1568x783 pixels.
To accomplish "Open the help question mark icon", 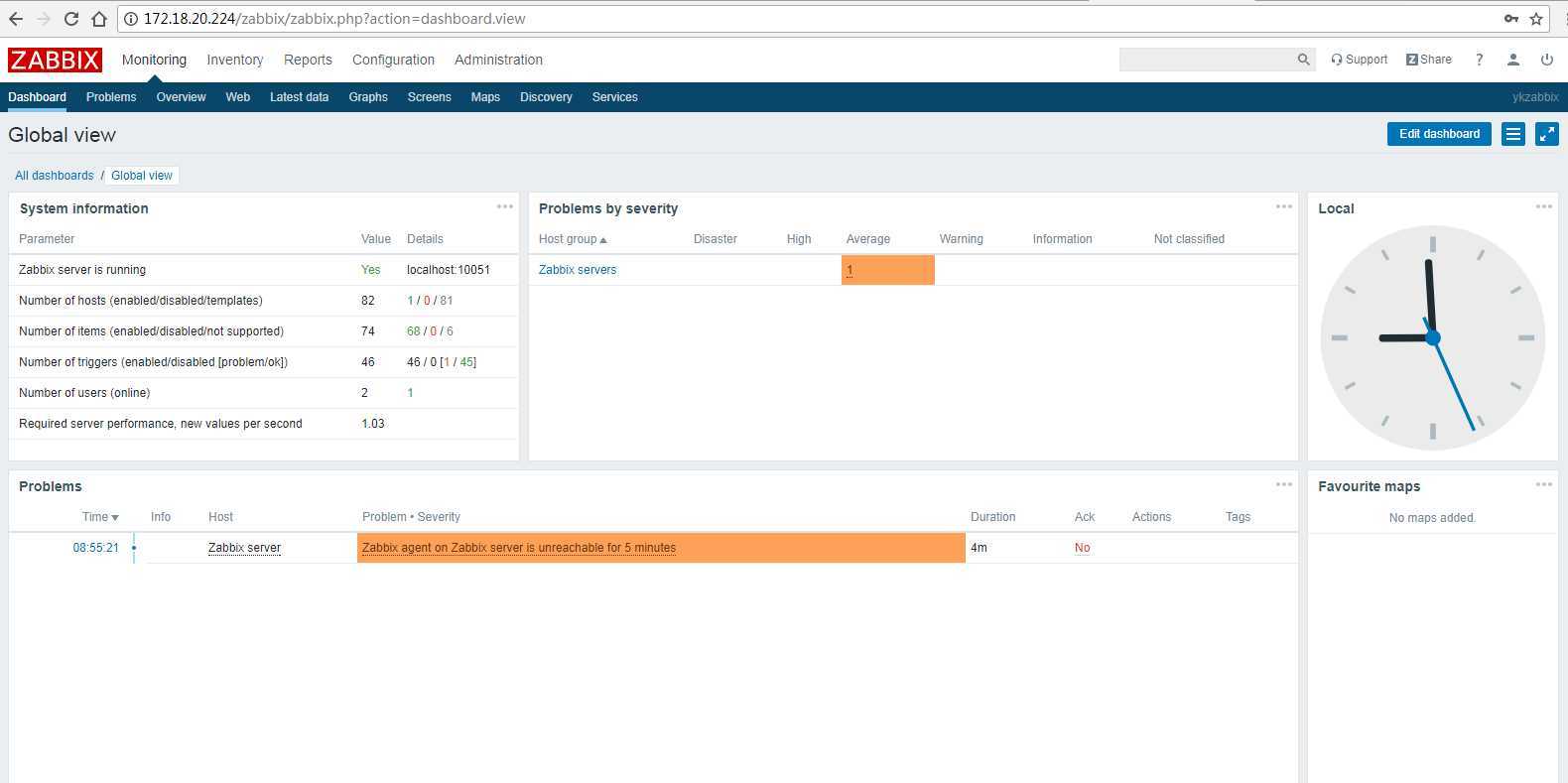I will (x=1479, y=60).
